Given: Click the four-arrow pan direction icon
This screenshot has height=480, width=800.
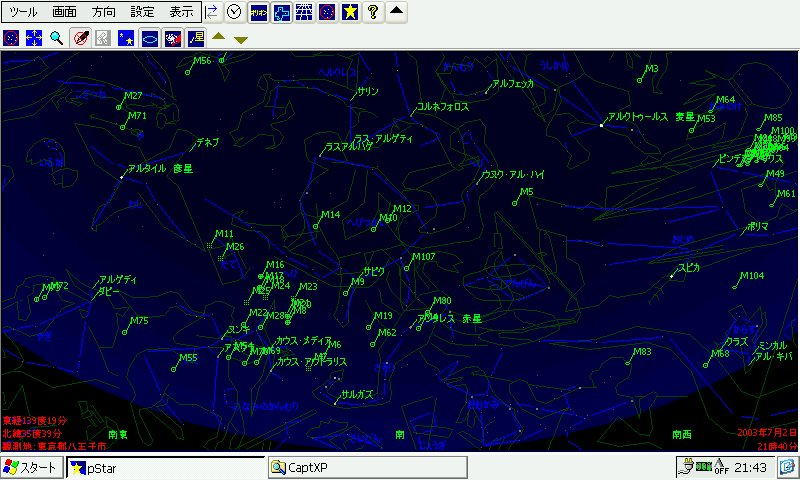Looking at the screenshot, I should [34, 38].
